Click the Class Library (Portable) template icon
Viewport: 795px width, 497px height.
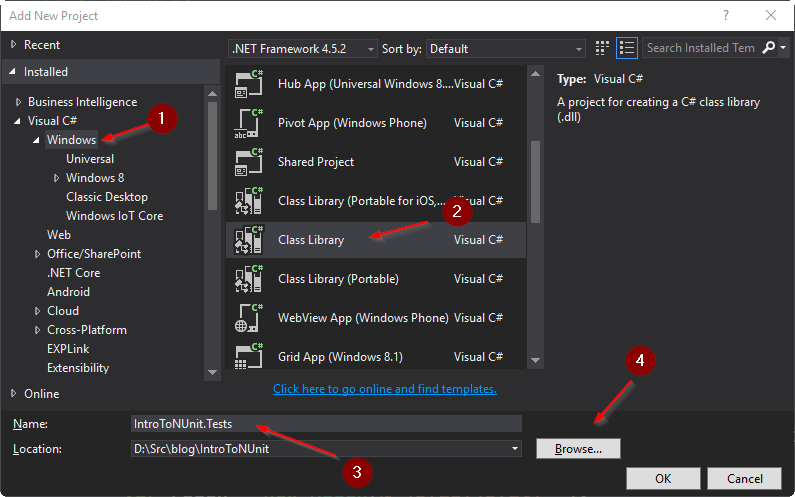[x=248, y=279]
